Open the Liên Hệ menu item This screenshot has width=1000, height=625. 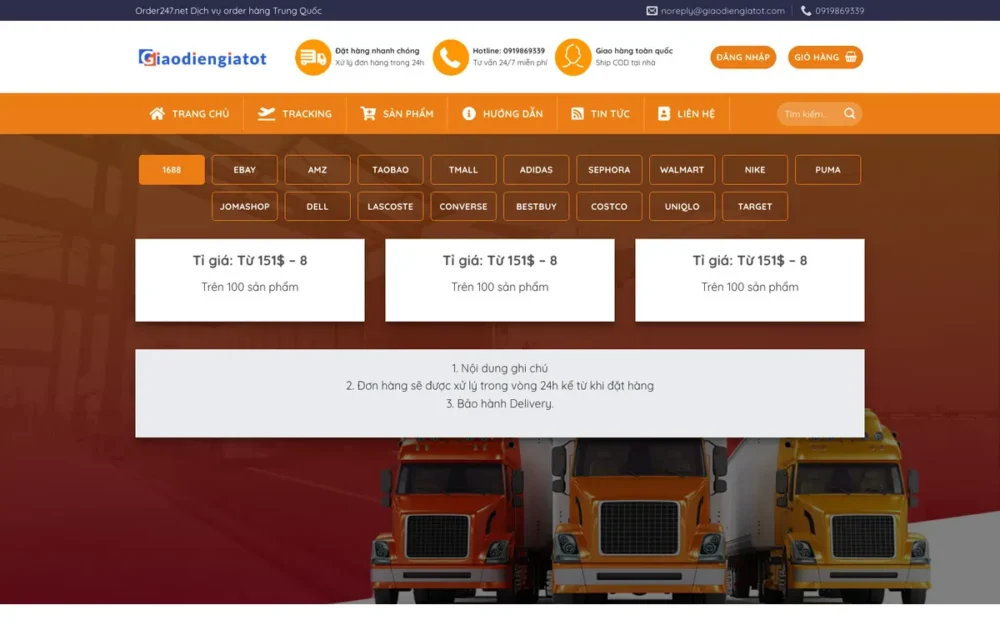click(x=686, y=114)
